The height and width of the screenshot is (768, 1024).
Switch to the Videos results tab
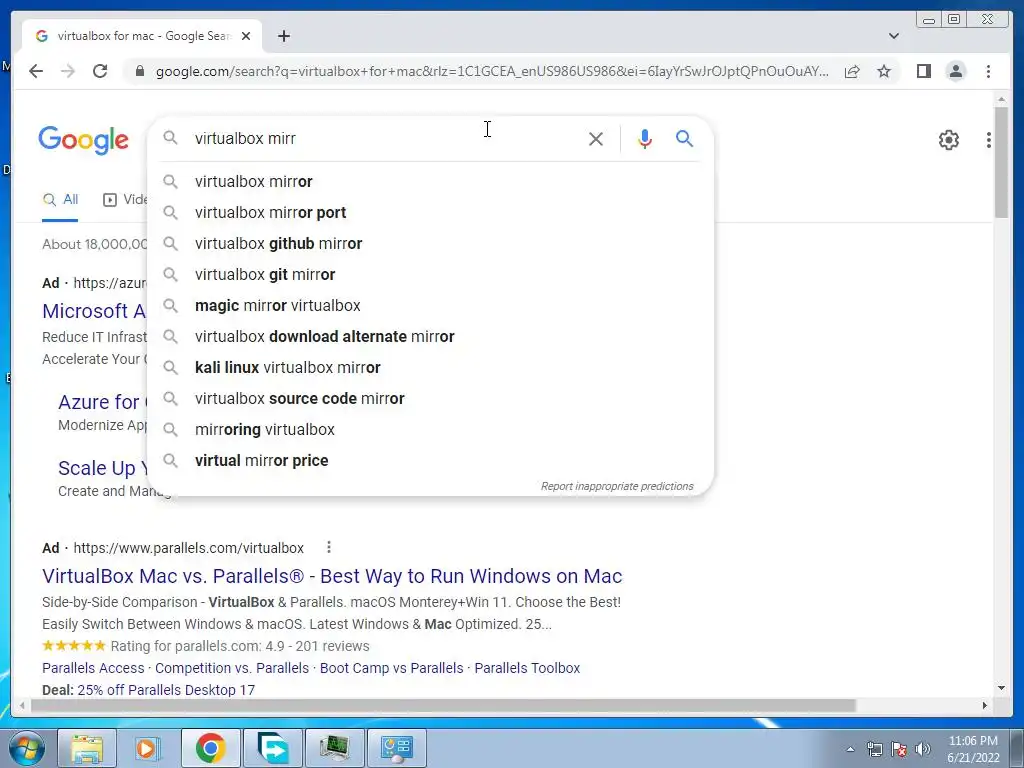point(125,200)
